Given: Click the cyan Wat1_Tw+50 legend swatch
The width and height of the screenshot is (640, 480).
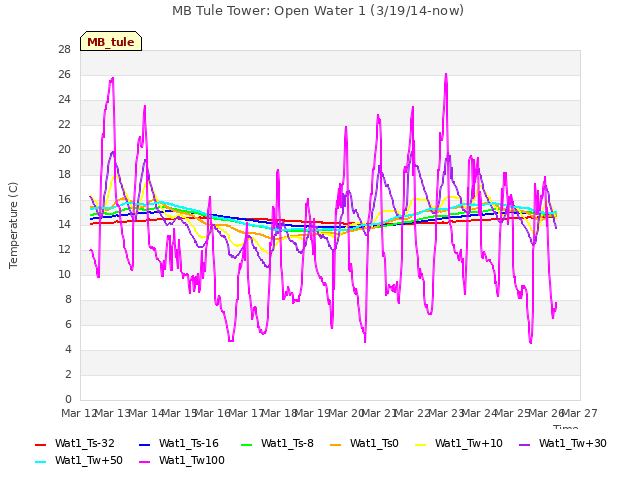Looking at the screenshot, I should (x=40, y=462).
